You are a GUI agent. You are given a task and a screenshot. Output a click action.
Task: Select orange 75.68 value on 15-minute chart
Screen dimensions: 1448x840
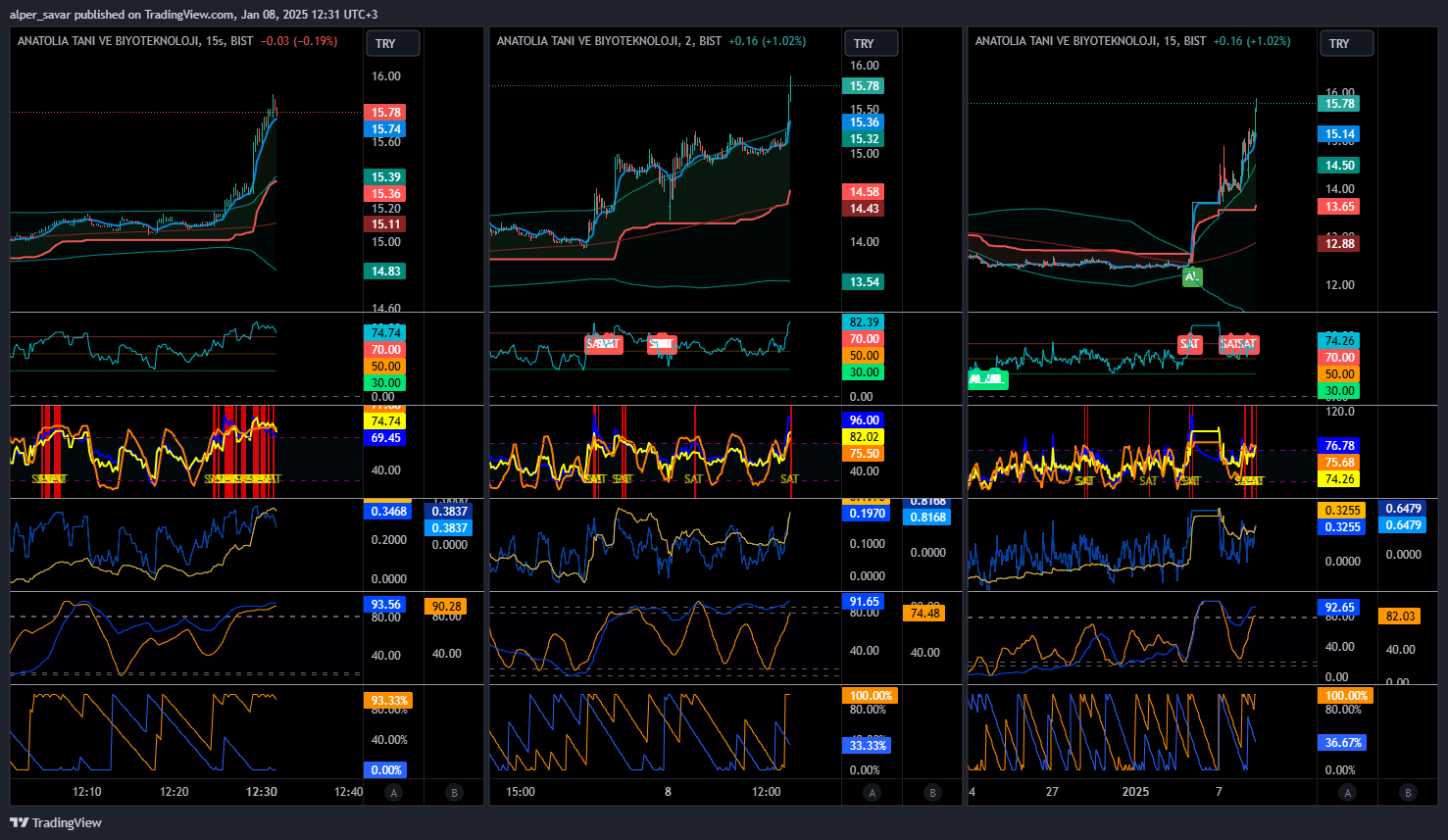point(1340,463)
